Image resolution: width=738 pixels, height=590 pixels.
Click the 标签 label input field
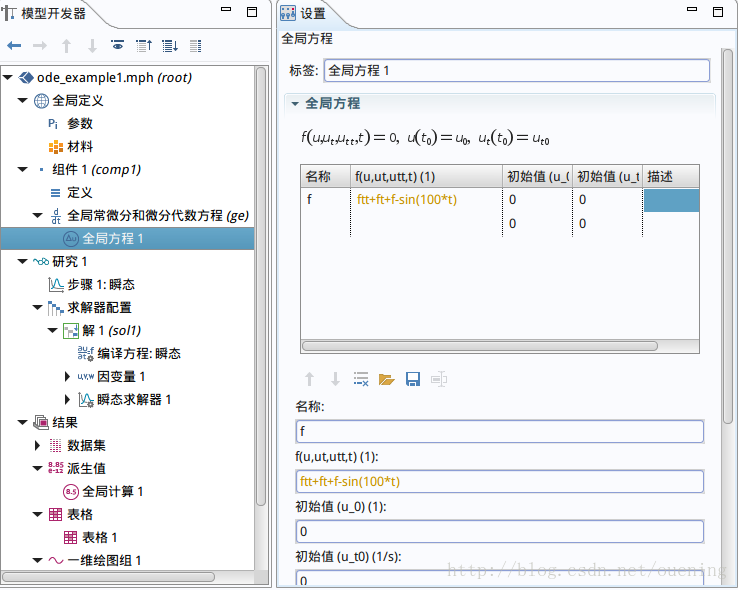517,71
